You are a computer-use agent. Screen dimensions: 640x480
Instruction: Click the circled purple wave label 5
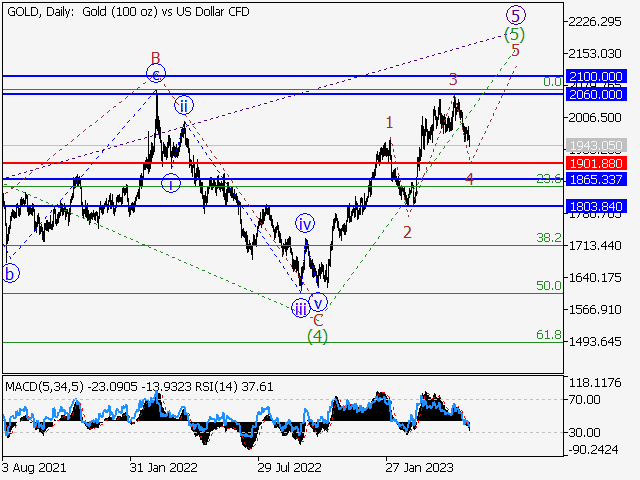(x=516, y=16)
